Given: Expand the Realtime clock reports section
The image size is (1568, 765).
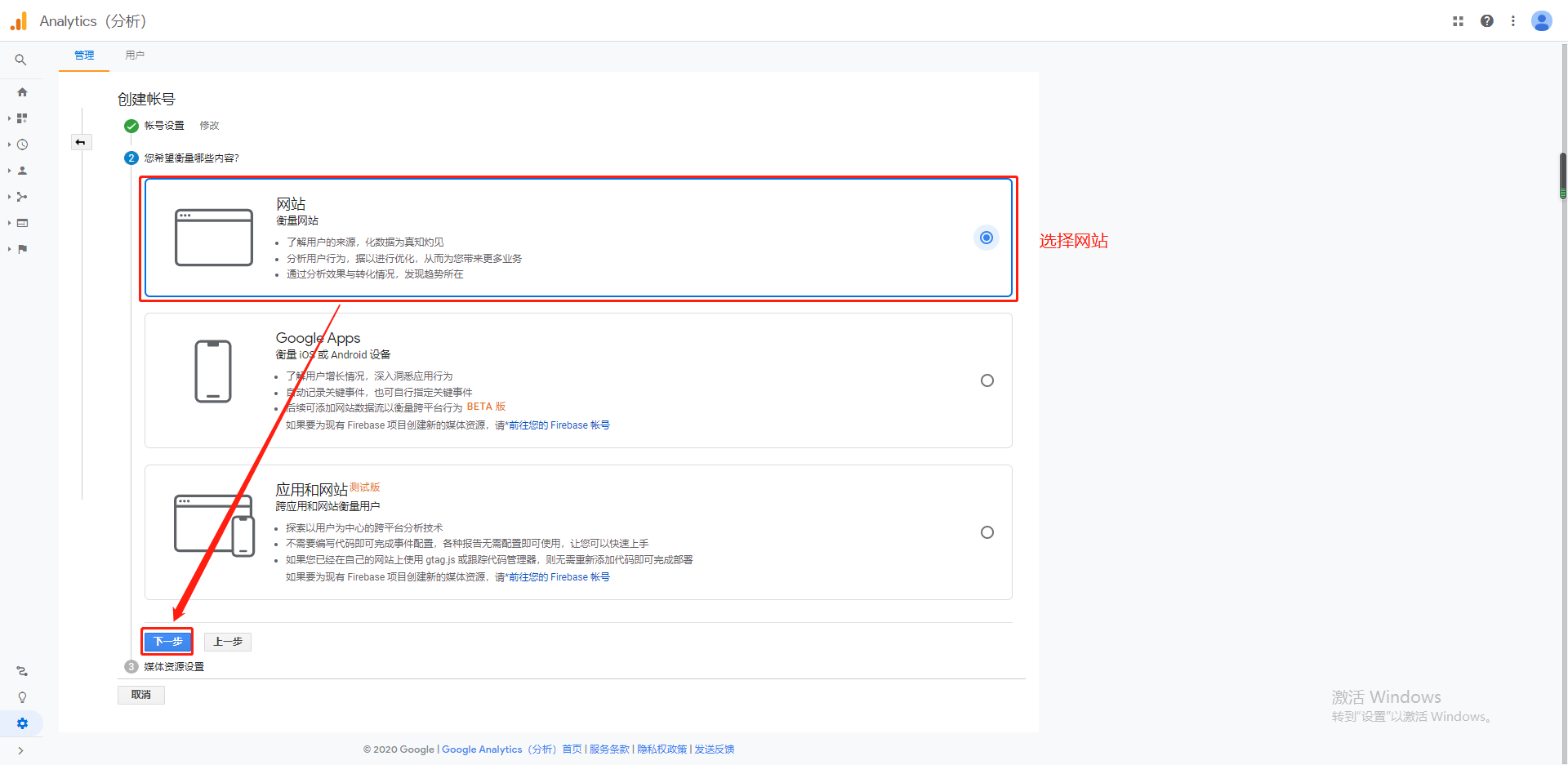Looking at the screenshot, I should [22, 145].
